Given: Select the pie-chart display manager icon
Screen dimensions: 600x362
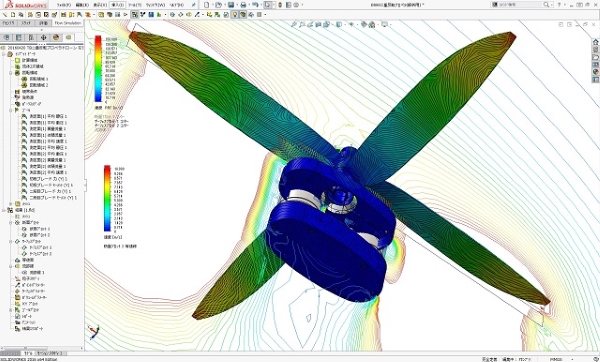Looking at the screenshot, I should pos(56,37).
